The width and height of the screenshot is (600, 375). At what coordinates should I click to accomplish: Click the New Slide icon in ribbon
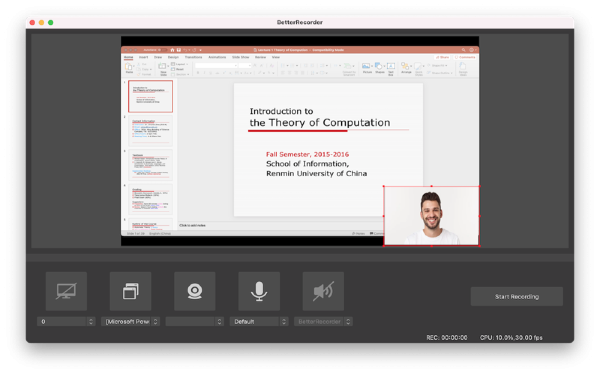click(x=163, y=69)
